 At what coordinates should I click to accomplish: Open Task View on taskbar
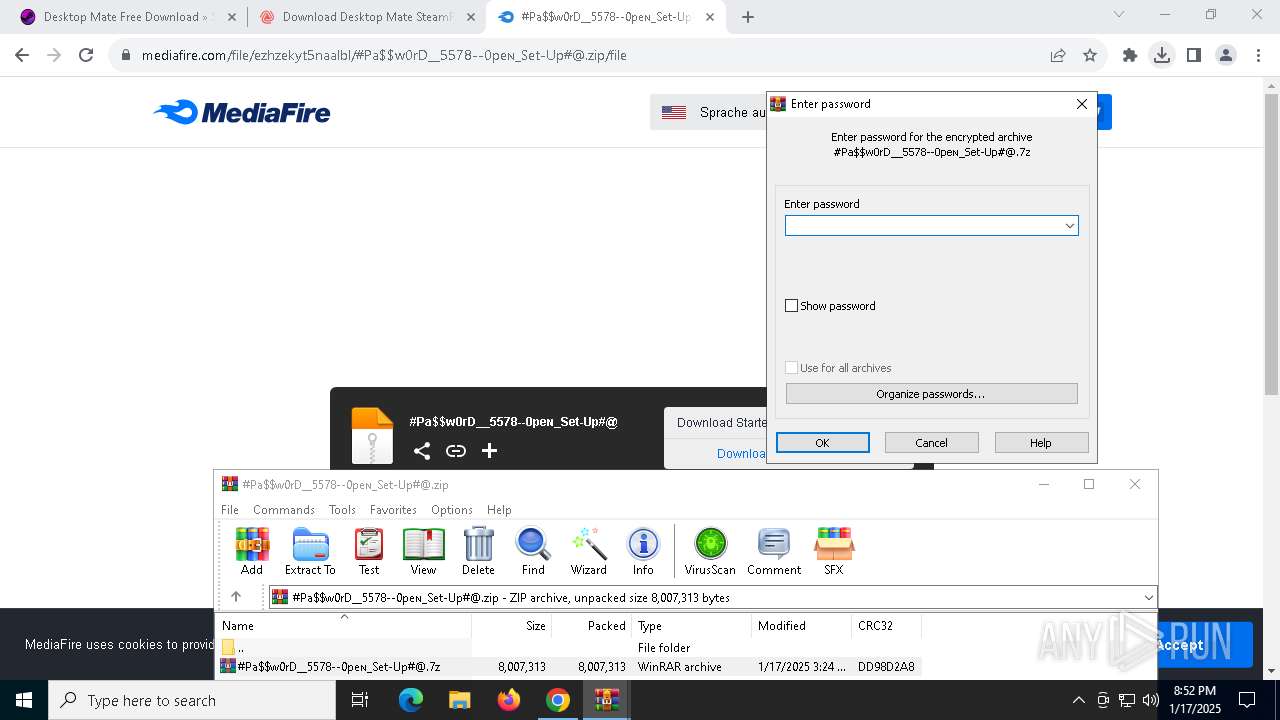[360, 700]
